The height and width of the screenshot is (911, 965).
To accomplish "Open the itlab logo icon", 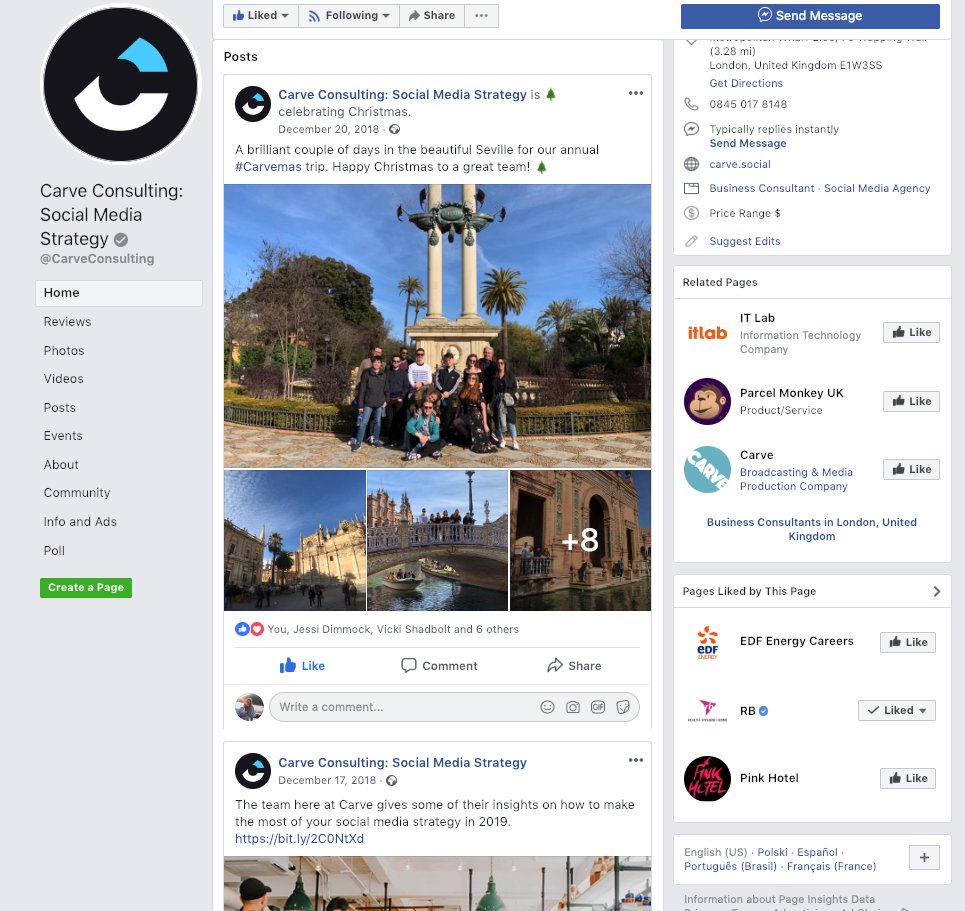I will [707, 333].
